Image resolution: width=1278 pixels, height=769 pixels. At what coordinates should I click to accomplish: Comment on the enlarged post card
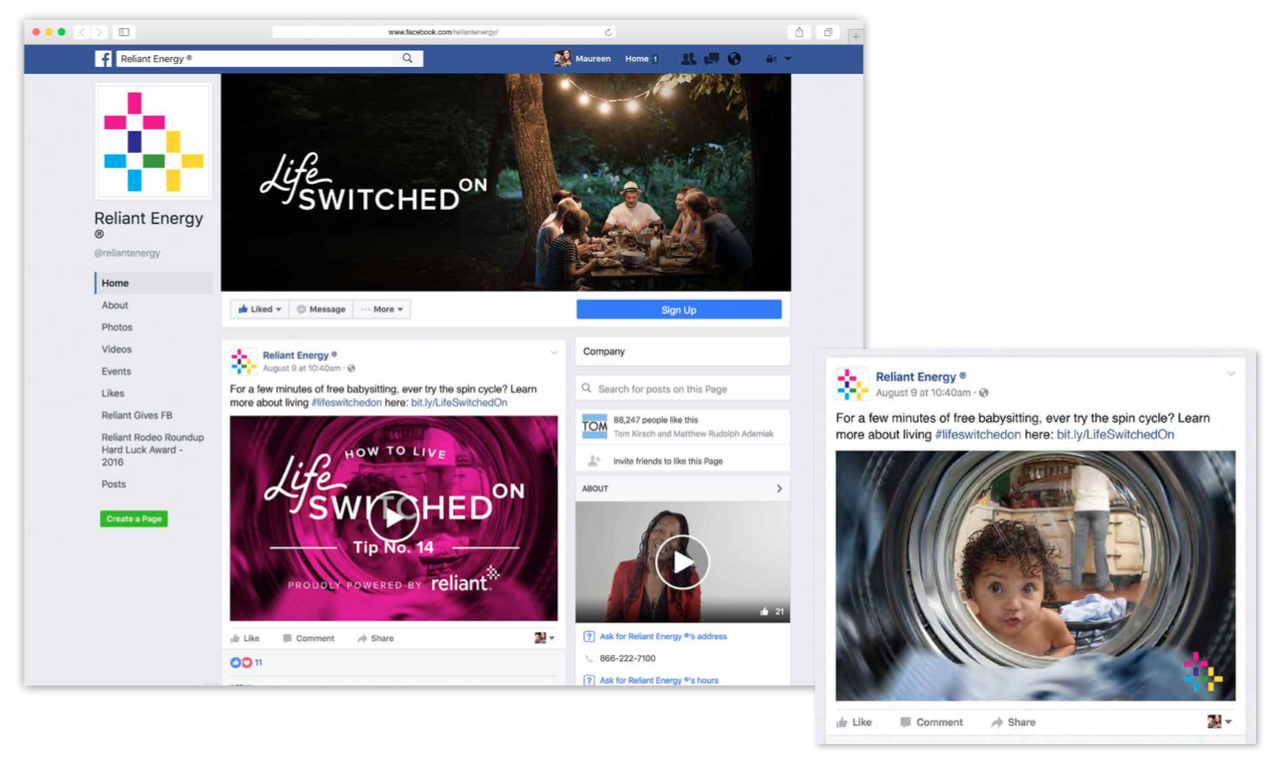point(931,722)
